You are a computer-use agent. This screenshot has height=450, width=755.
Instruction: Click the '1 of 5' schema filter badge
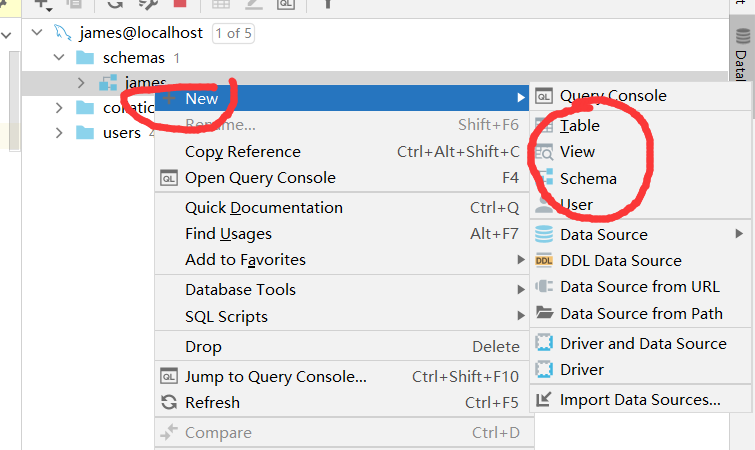234,33
